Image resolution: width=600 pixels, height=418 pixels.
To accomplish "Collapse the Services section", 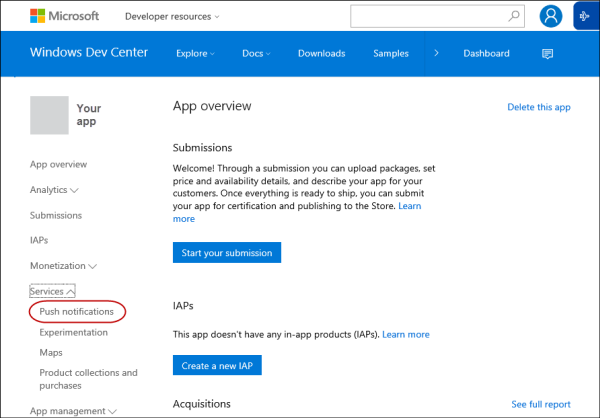I will point(54,291).
